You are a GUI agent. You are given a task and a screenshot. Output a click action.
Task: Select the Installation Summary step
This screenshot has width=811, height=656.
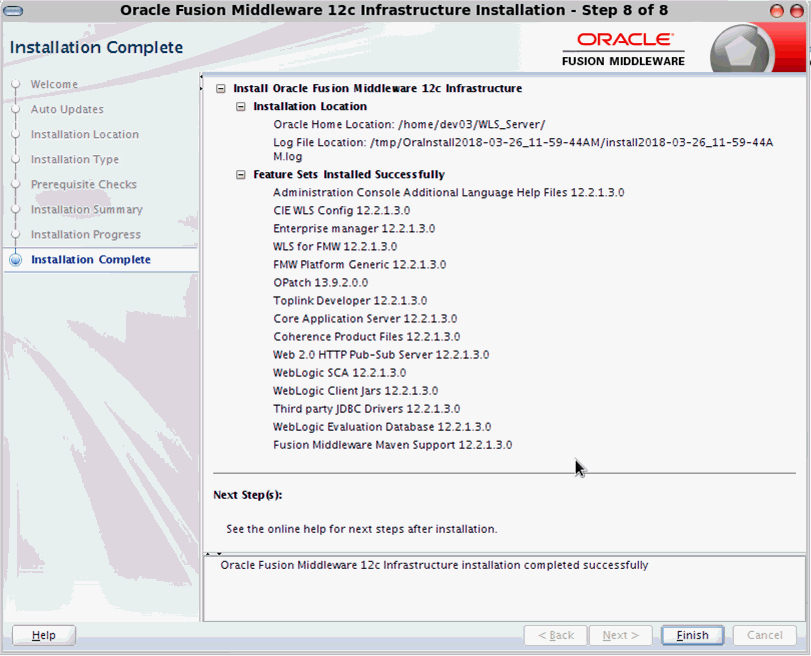click(x=86, y=210)
